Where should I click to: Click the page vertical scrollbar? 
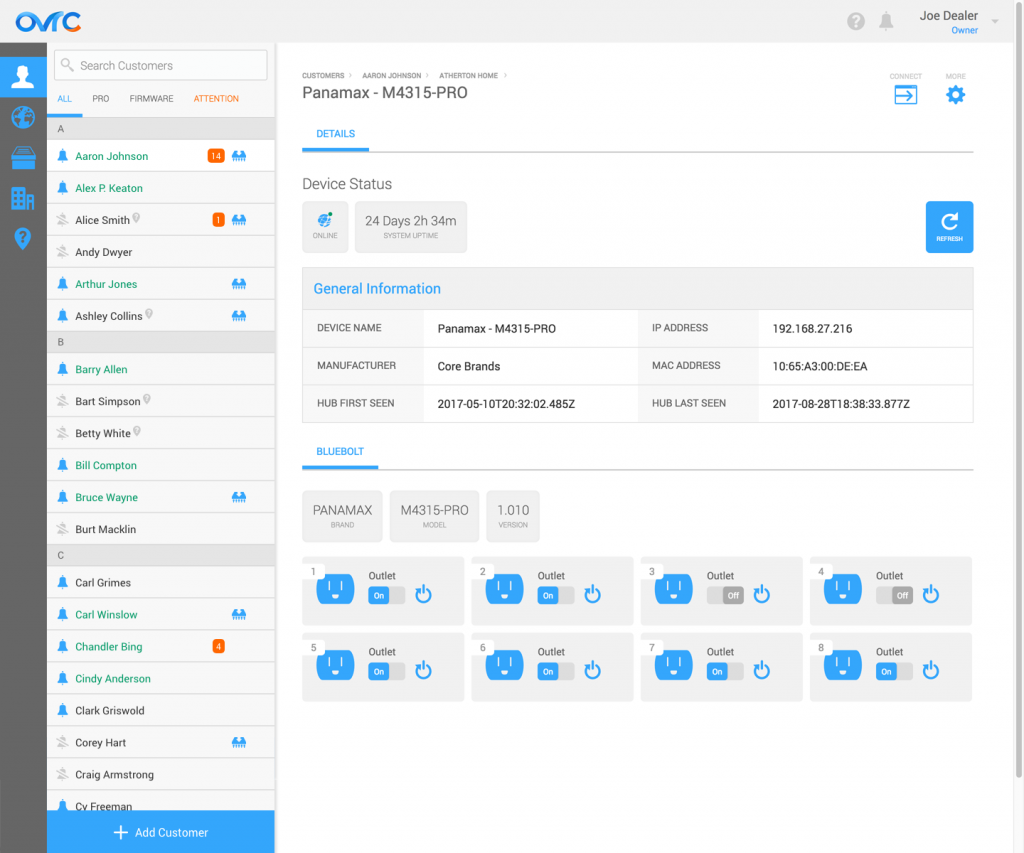pyautogui.click(x=1019, y=392)
